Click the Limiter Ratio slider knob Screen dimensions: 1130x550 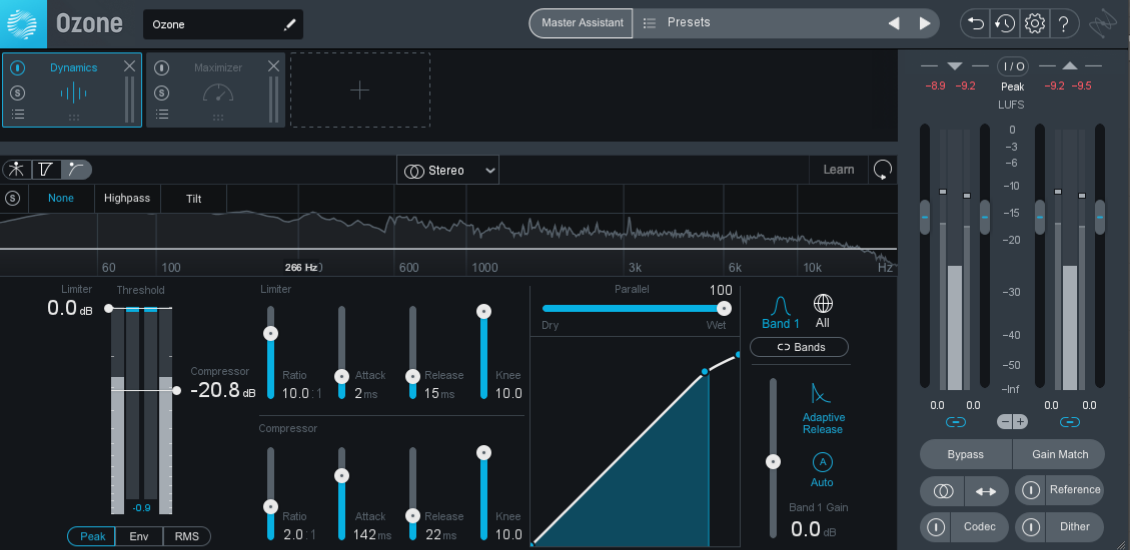click(x=271, y=333)
